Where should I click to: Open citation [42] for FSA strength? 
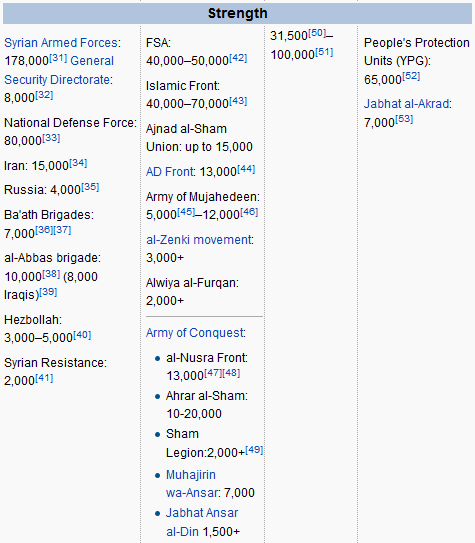(238, 58)
